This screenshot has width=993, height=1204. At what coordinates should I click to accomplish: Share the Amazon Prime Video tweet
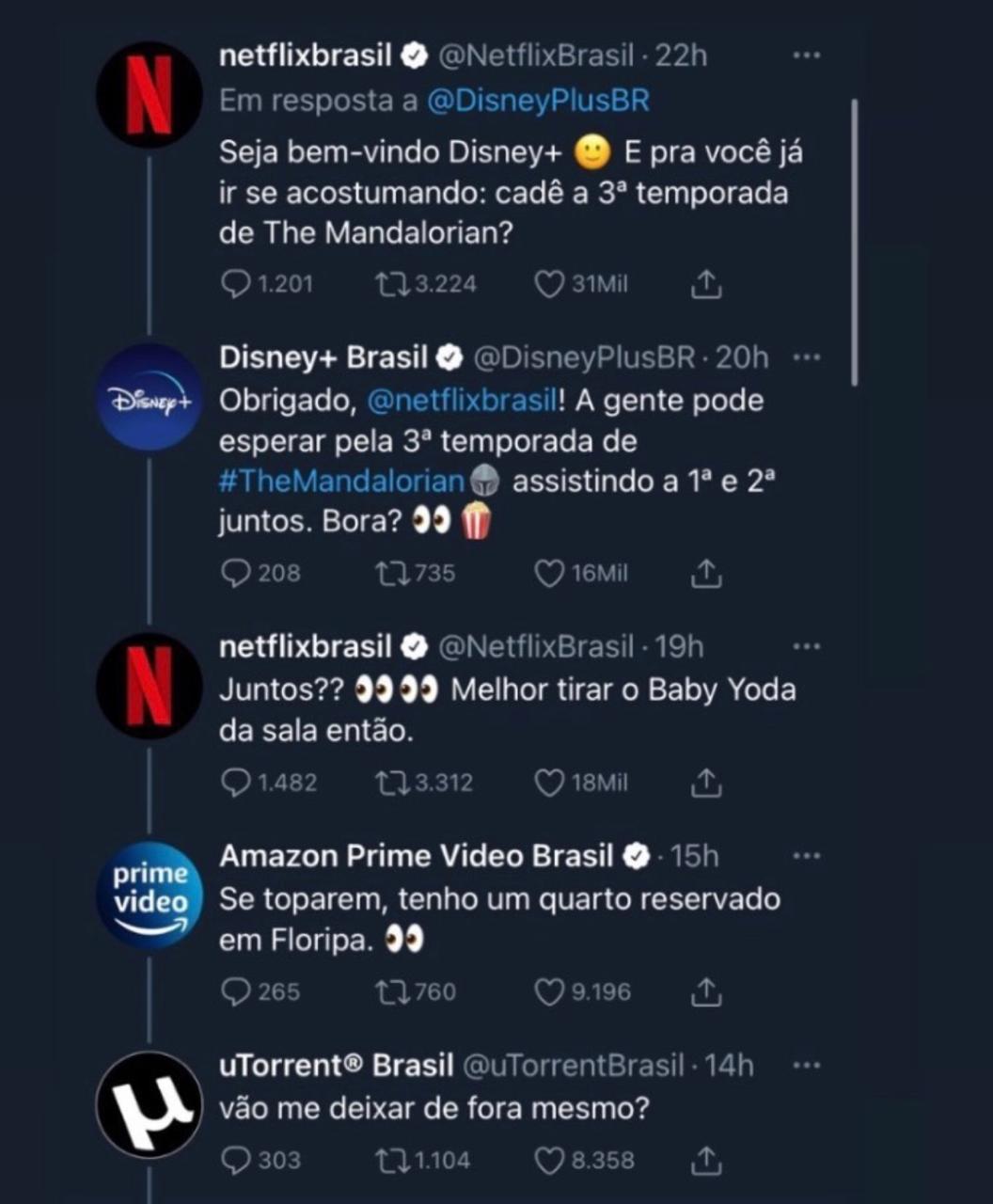tap(705, 991)
